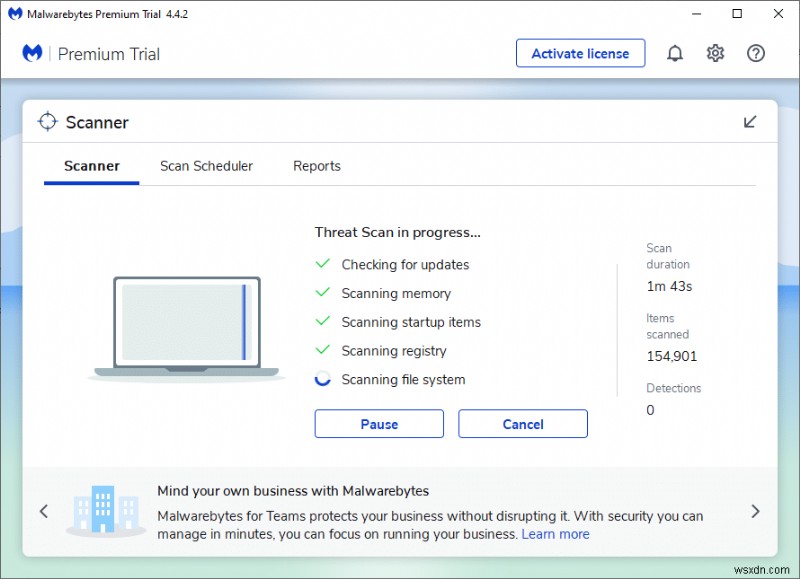This screenshot has height=579, width=800.
Task: Switch to the Scanner tab
Action: click(x=91, y=166)
